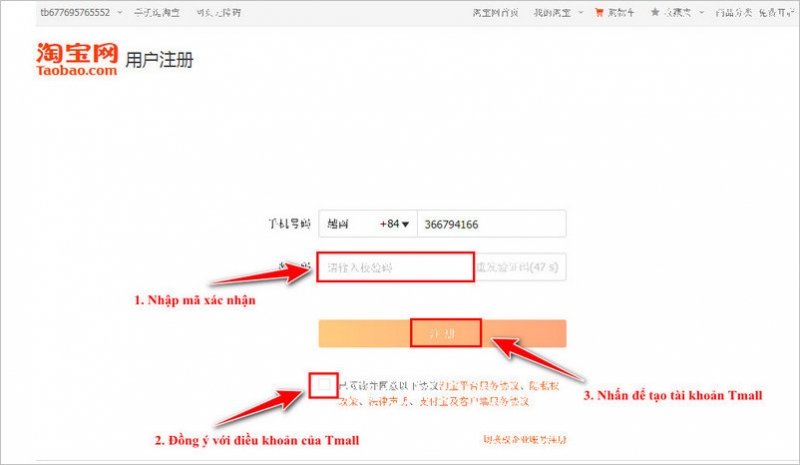Viewport: 800px width, 465px height.
Task: Open the third top-bar link on the left
Action: (218, 12)
